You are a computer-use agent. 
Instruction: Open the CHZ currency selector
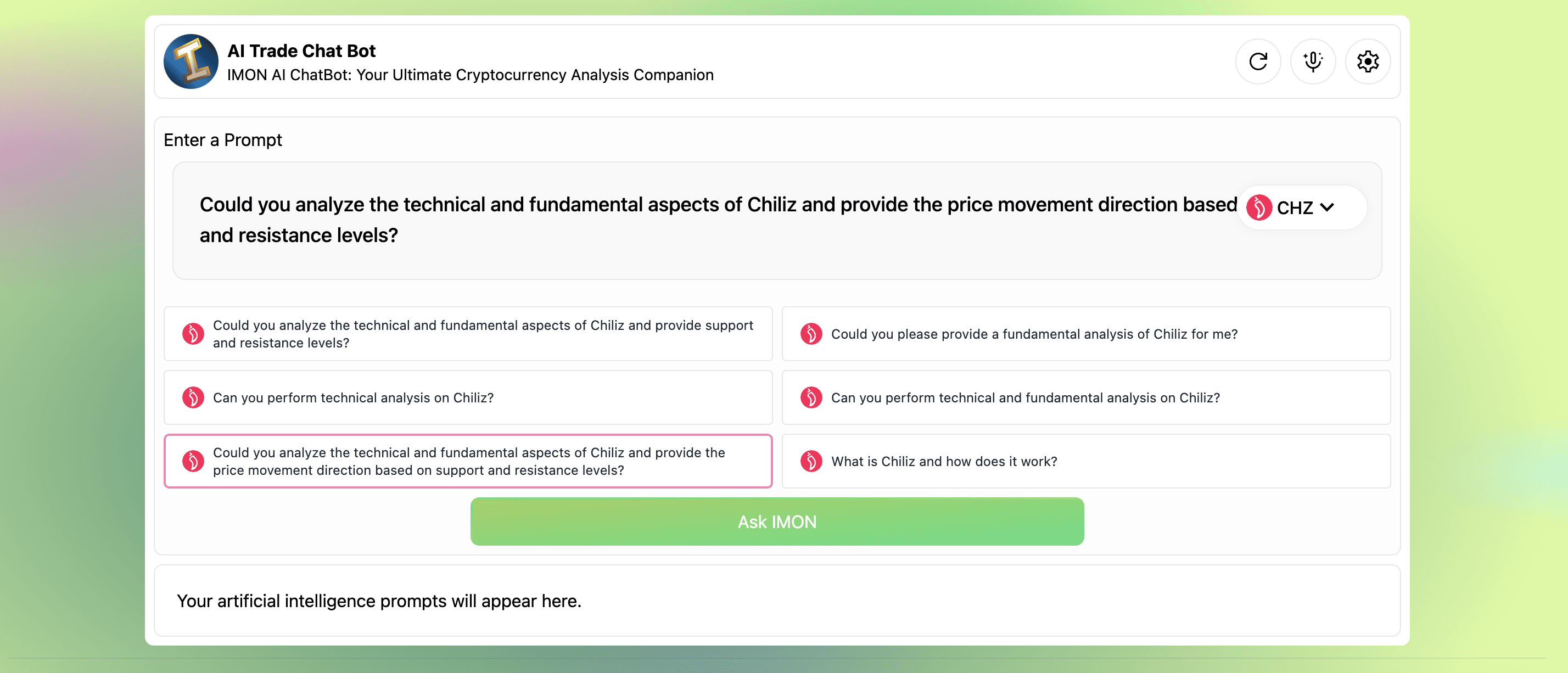pos(1294,208)
